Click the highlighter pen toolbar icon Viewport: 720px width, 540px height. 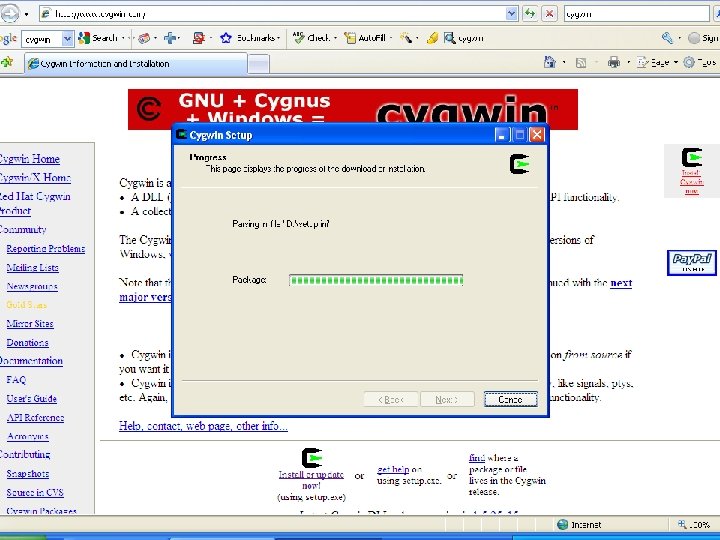coord(405,38)
